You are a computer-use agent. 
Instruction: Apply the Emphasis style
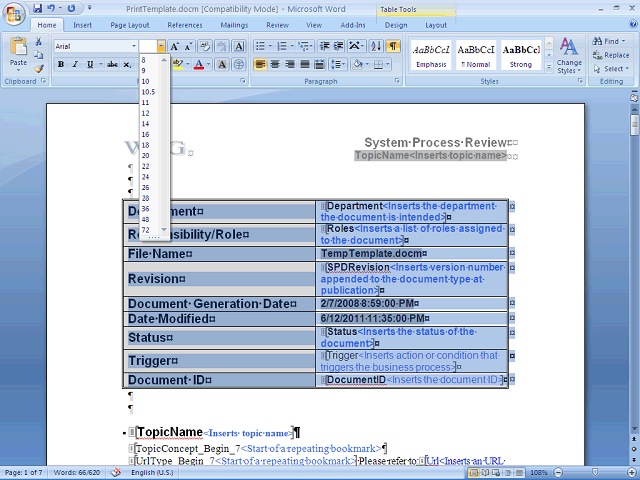click(x=431, y=56)
